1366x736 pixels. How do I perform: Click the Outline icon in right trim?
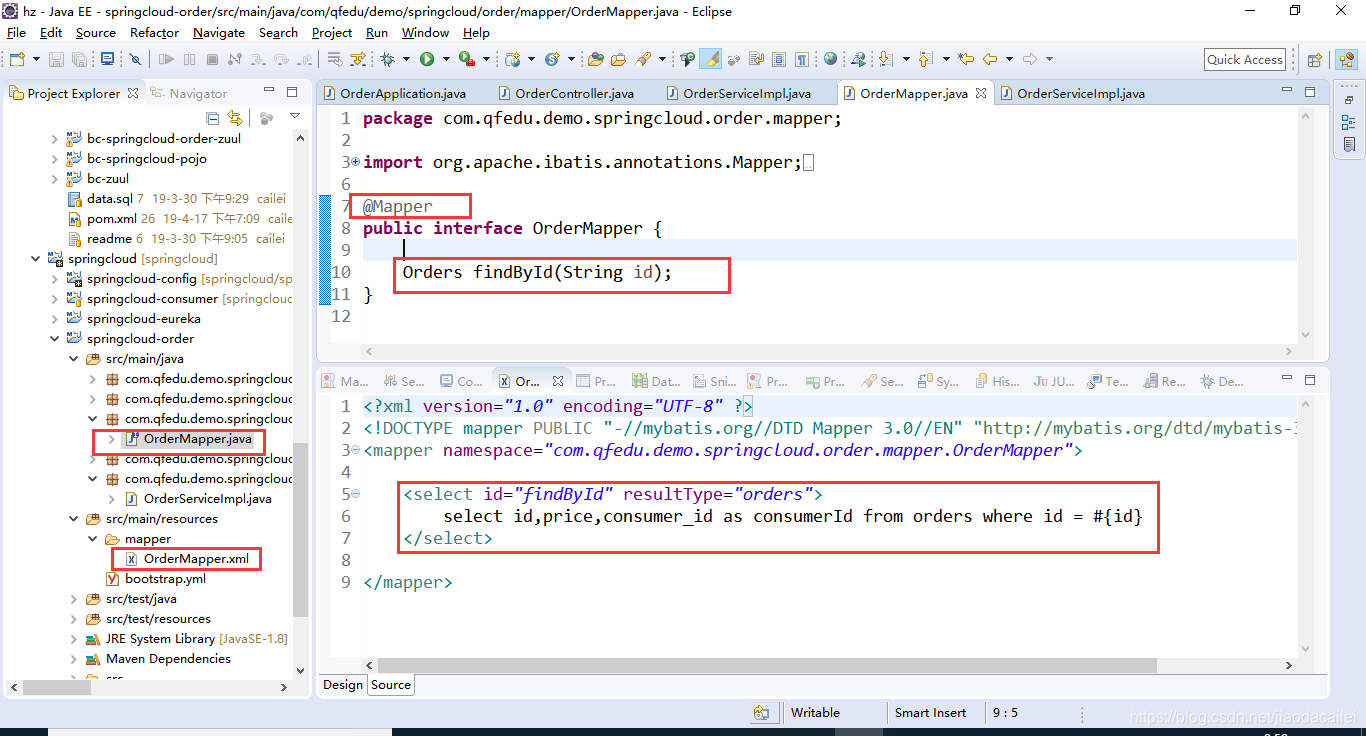[x=1349, y=122]
